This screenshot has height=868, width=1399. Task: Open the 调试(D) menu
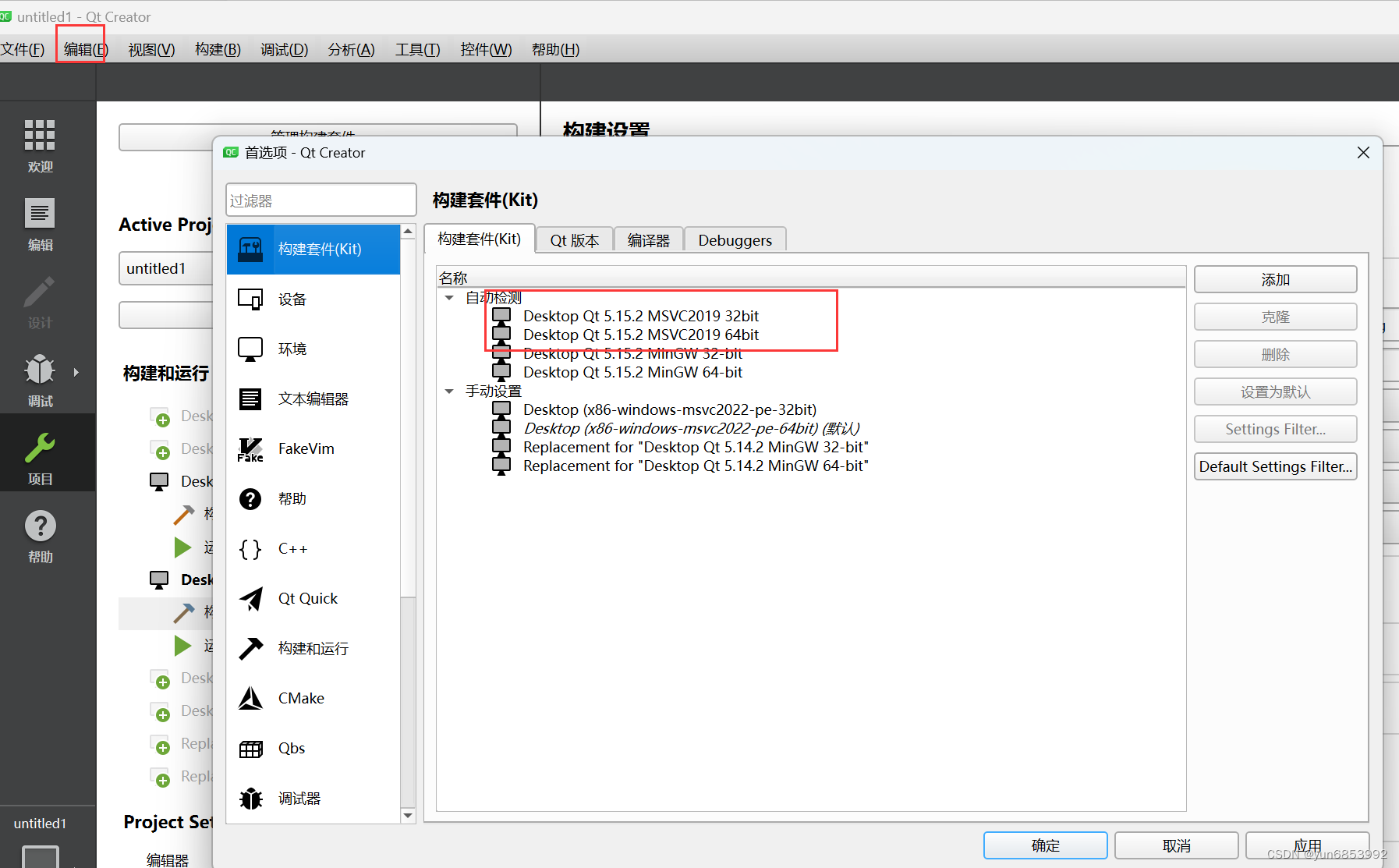pyautogui.click(x=284, y=50)
